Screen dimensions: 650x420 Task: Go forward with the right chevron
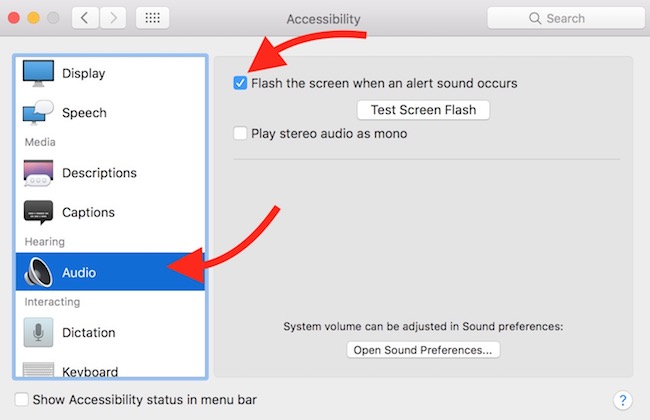click(x=112, y=18)
